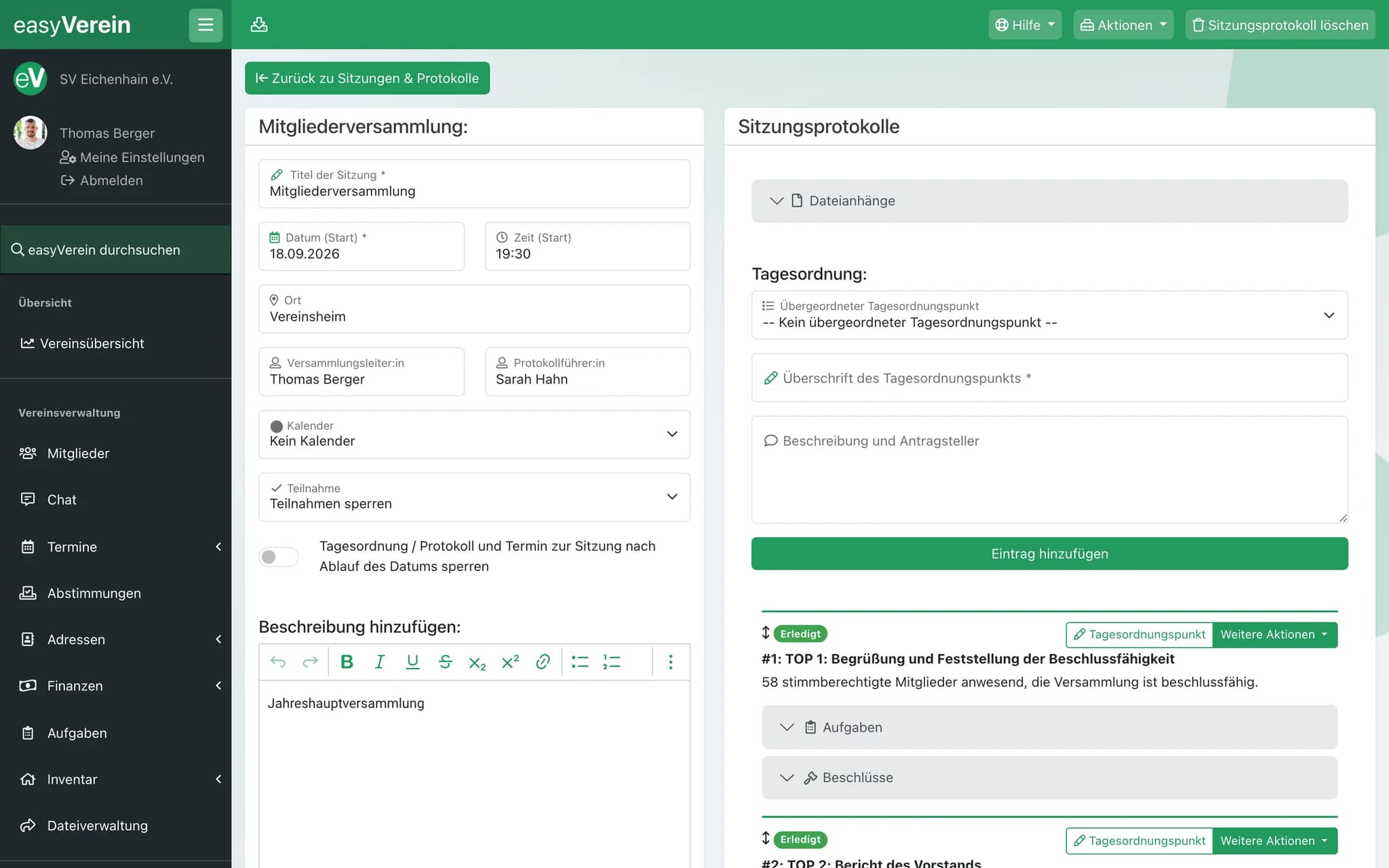Apply bold formatting in description editor
Image resolution: width=1389 pixels, height=868 pixels.
347,662
